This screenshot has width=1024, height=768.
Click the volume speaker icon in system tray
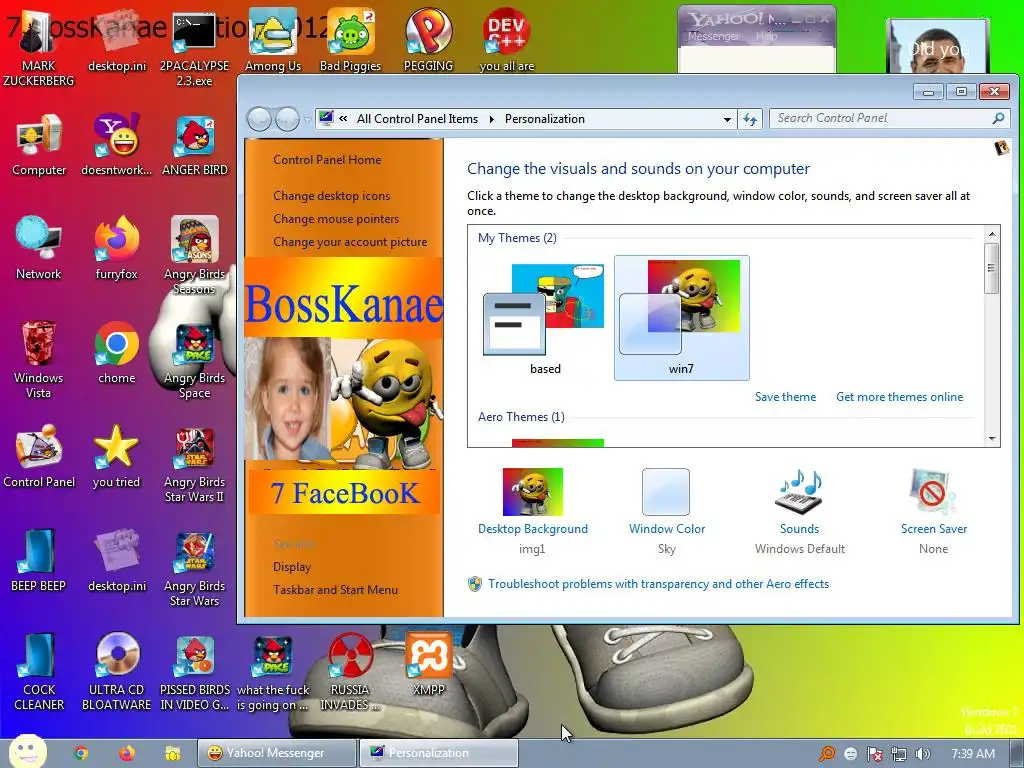pos(923,754)
